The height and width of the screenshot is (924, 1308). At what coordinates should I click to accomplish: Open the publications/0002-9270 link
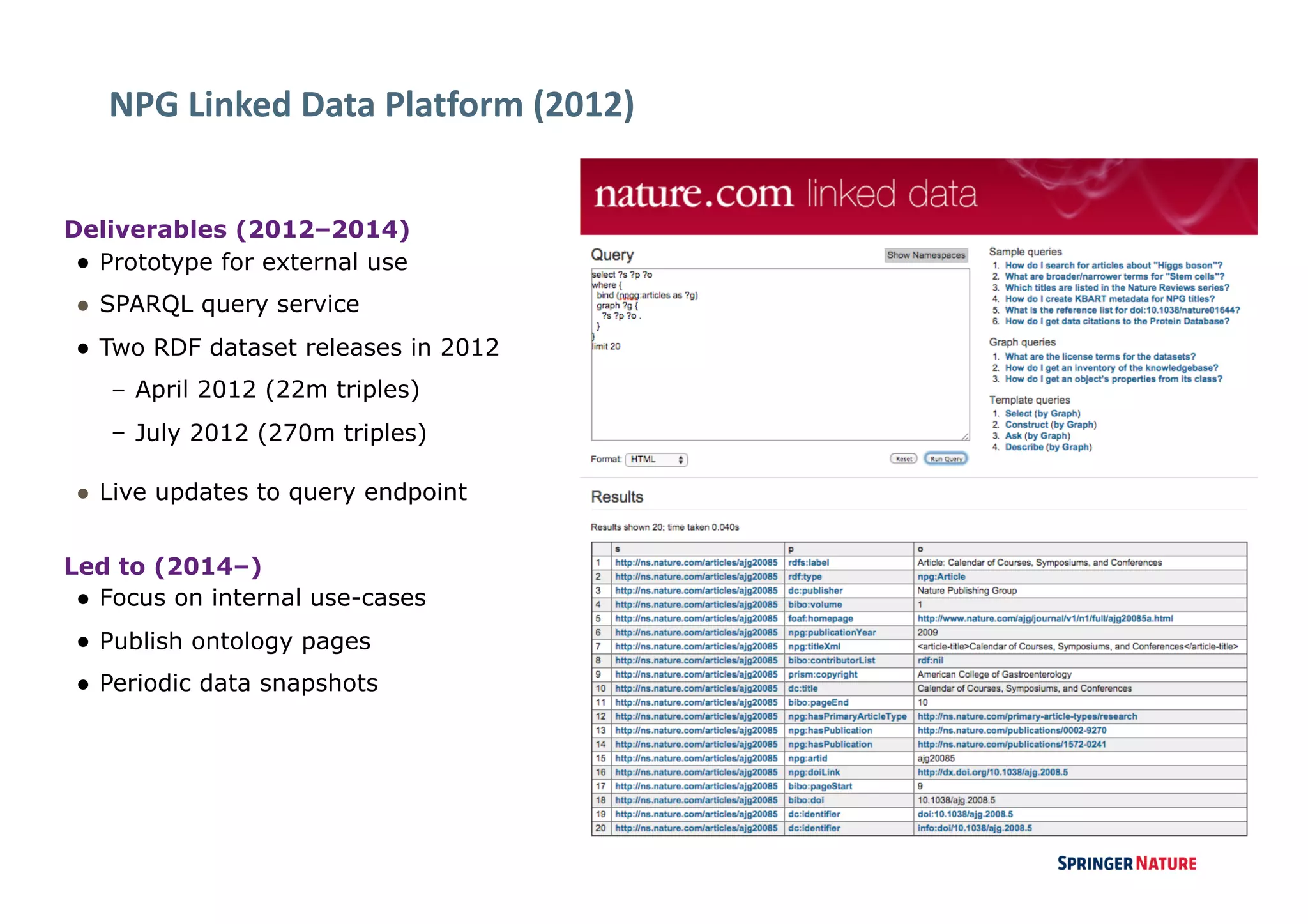(x=1012, y=731)
